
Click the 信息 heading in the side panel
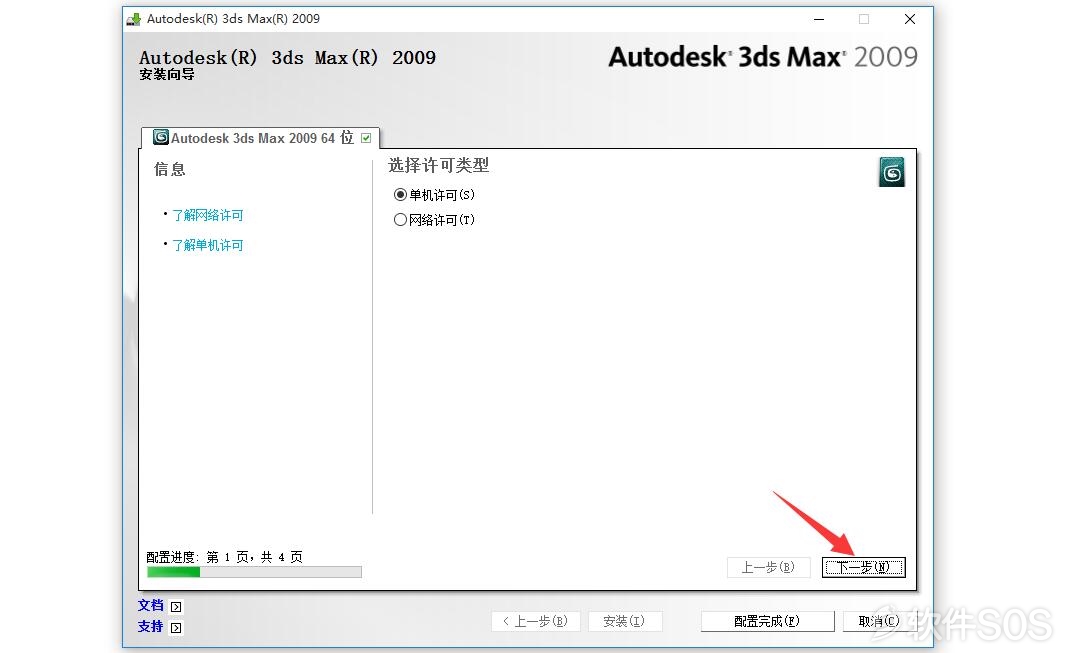click(170, 170)
